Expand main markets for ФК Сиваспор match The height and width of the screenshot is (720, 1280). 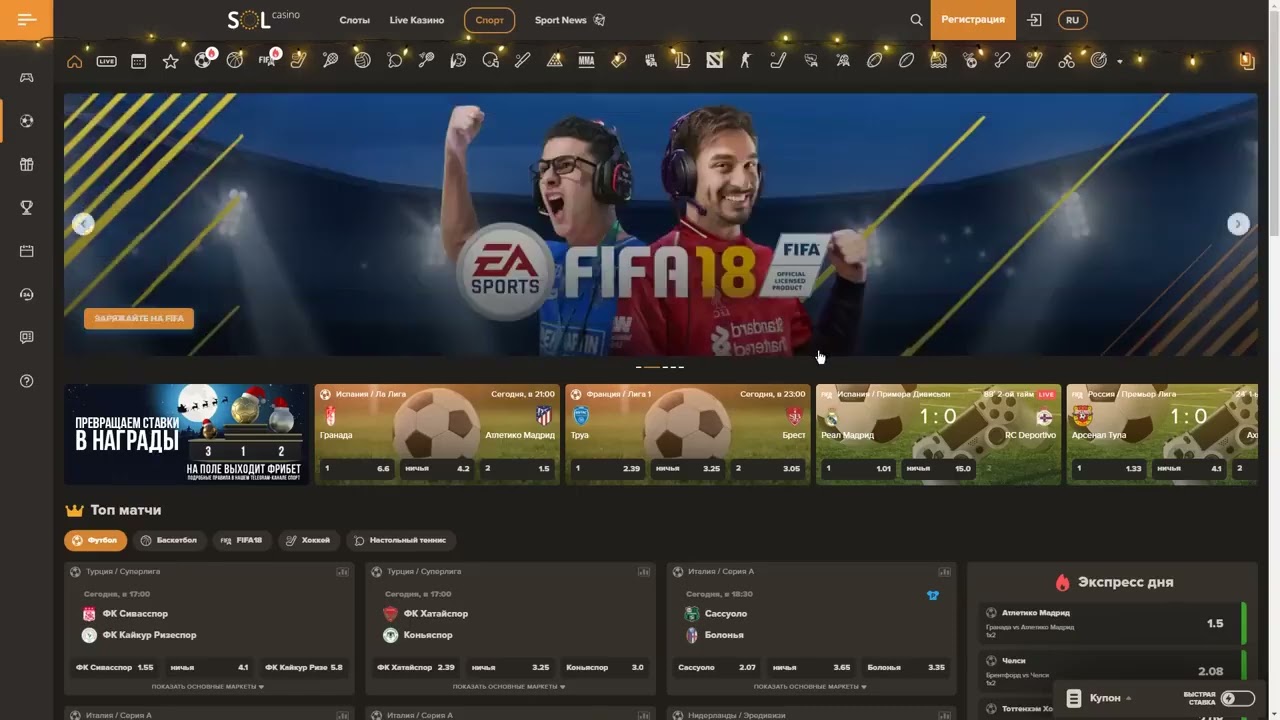pos(208,687)
